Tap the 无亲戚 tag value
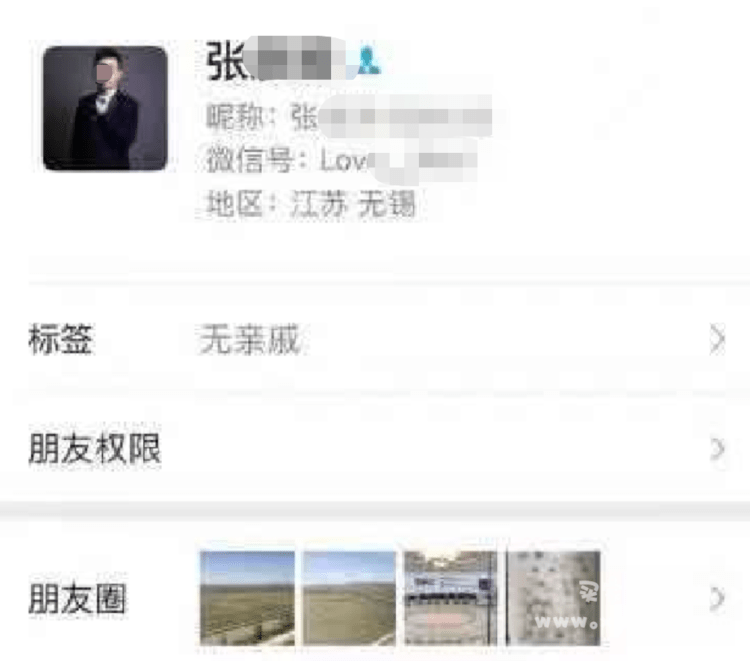750x661 pixels. (250, 339)
